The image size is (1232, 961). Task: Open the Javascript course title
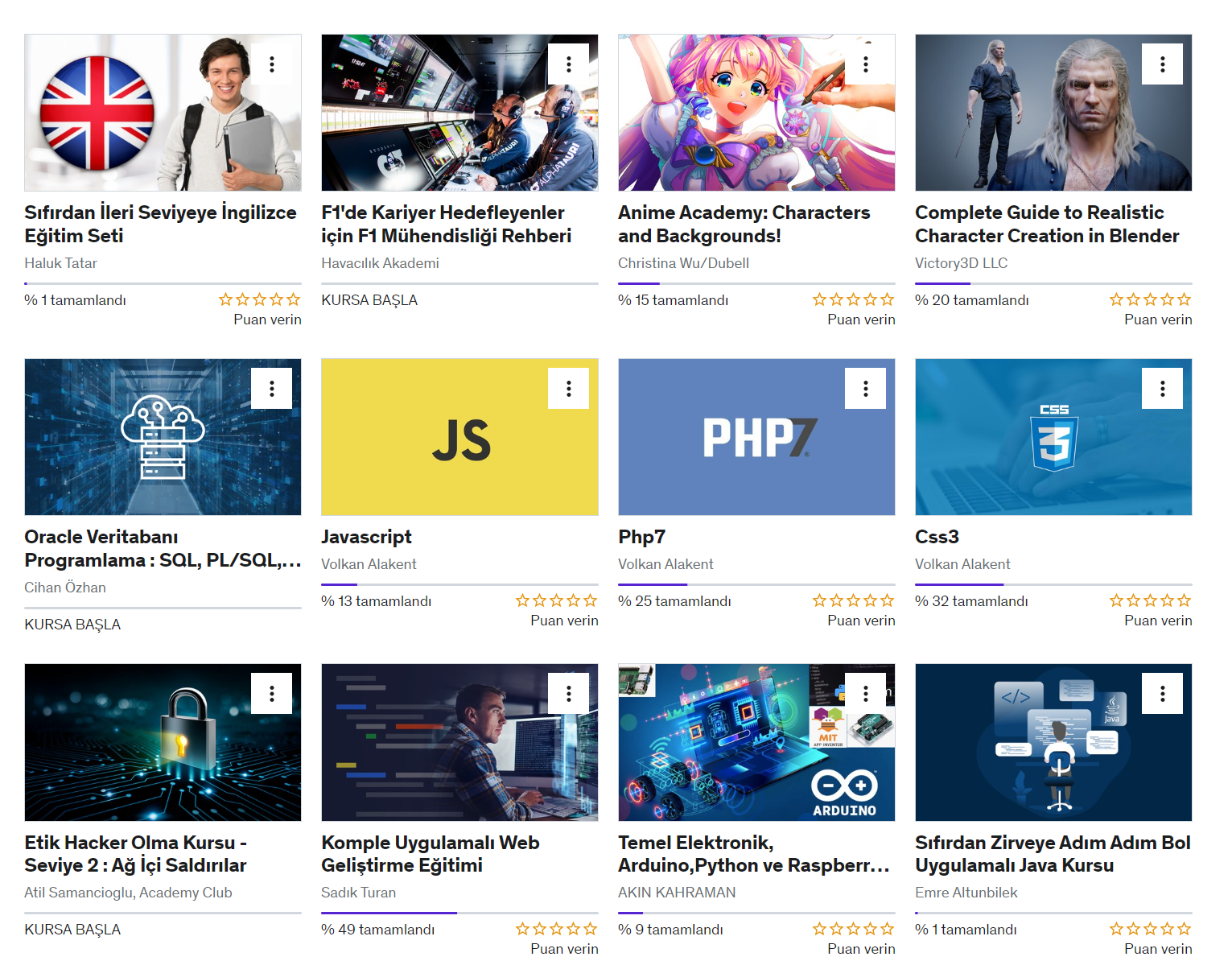pos(366,537)
